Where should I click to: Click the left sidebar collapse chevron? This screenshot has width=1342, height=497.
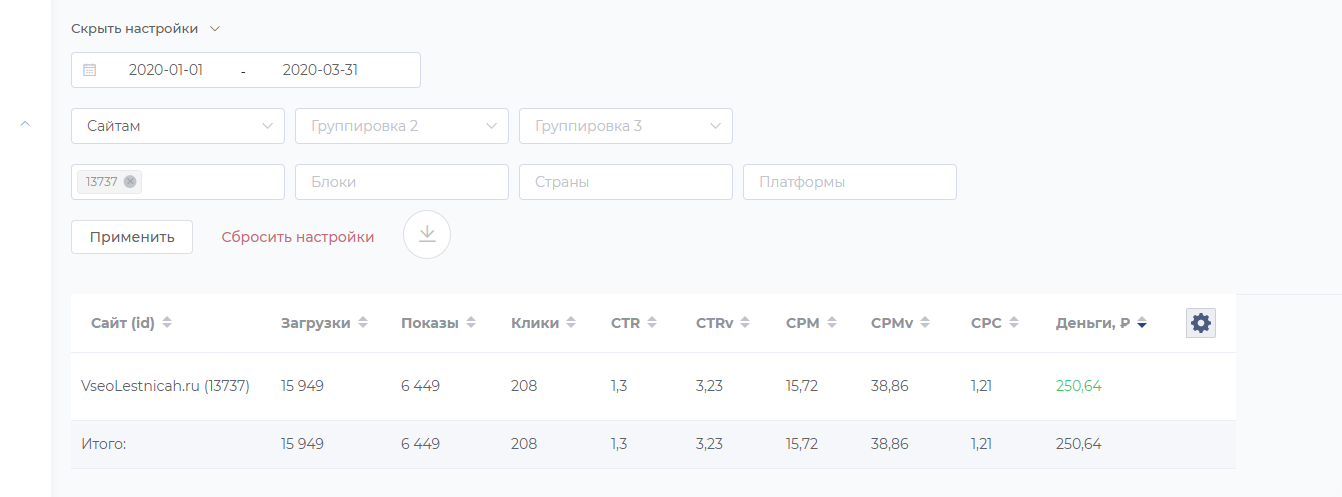(26, 123)
